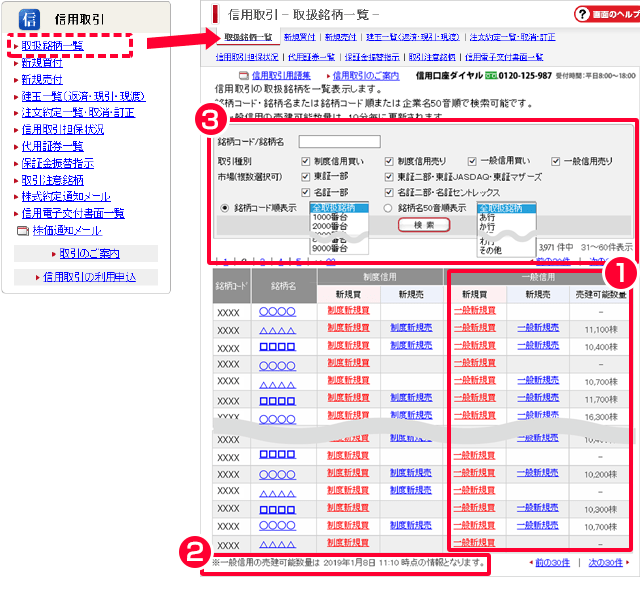This screenshot has width=640, height=590.
Task: Open 保証金振替指示 in the second tab row
Action: pos(372,57)
